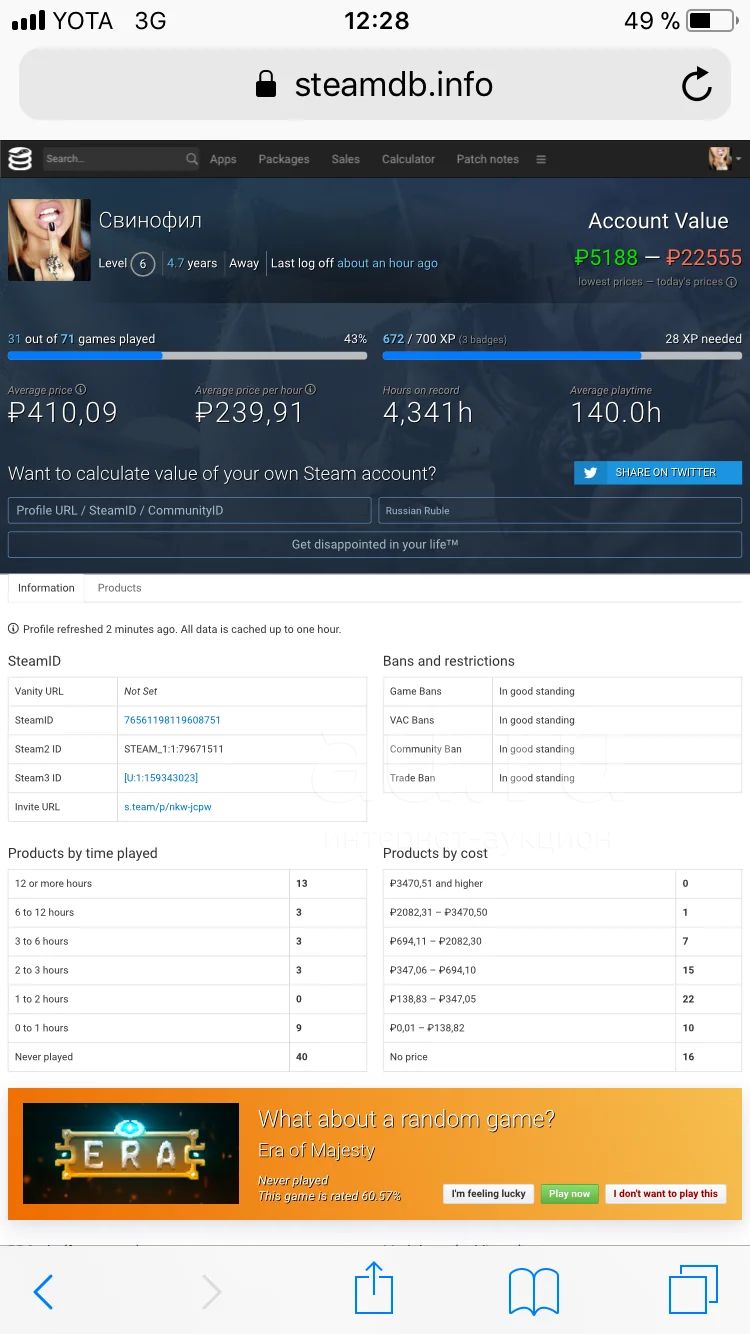Click the I'm feeling lucky button
The width and height of the screenshot is (750, 1334).
[x=489, y=1194]
